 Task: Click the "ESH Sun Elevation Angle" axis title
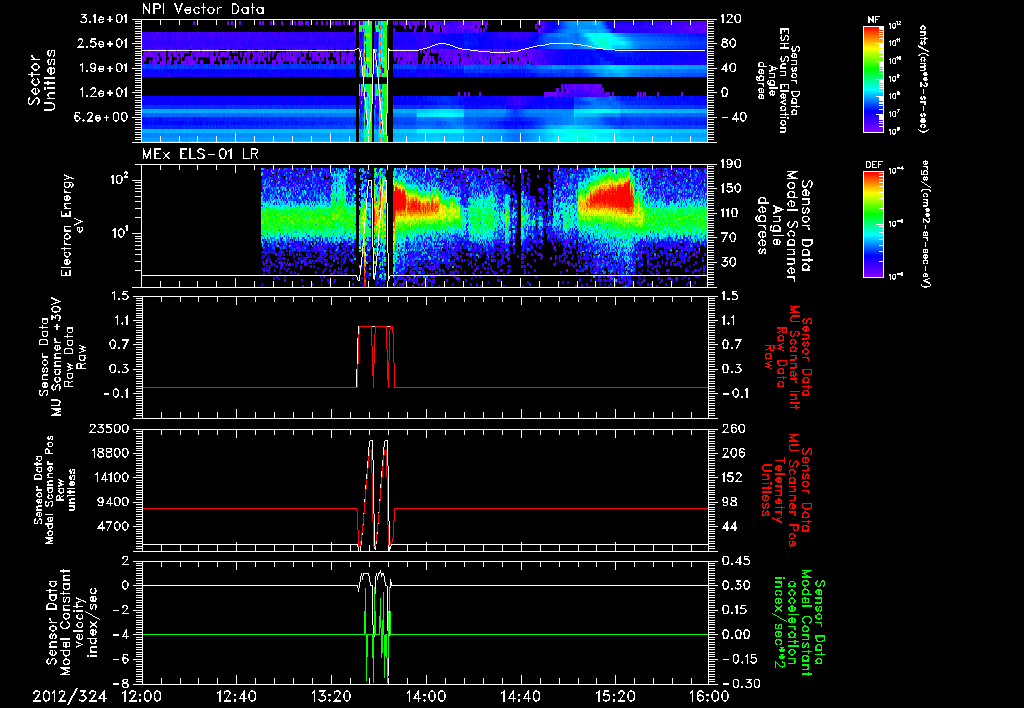click(777, 80)
